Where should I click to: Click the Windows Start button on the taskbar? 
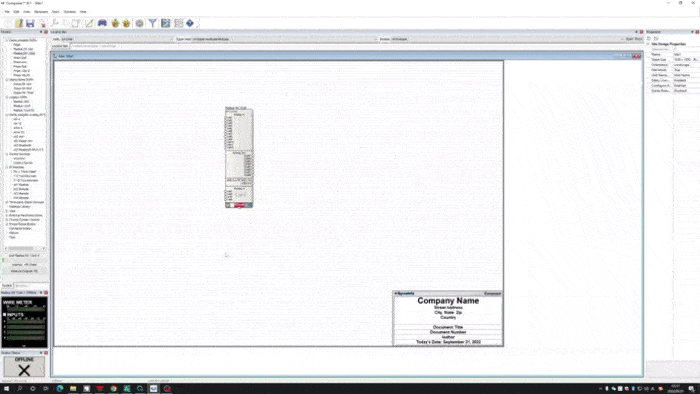(x=6, y=389)
